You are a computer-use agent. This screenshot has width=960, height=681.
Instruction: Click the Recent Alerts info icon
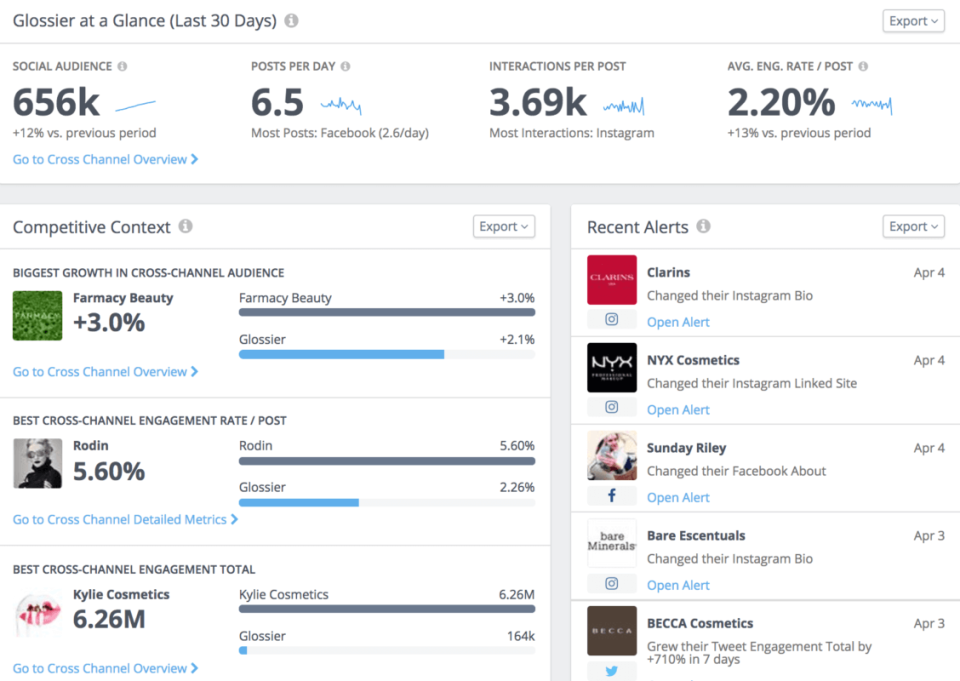click(x=703, y=227)
